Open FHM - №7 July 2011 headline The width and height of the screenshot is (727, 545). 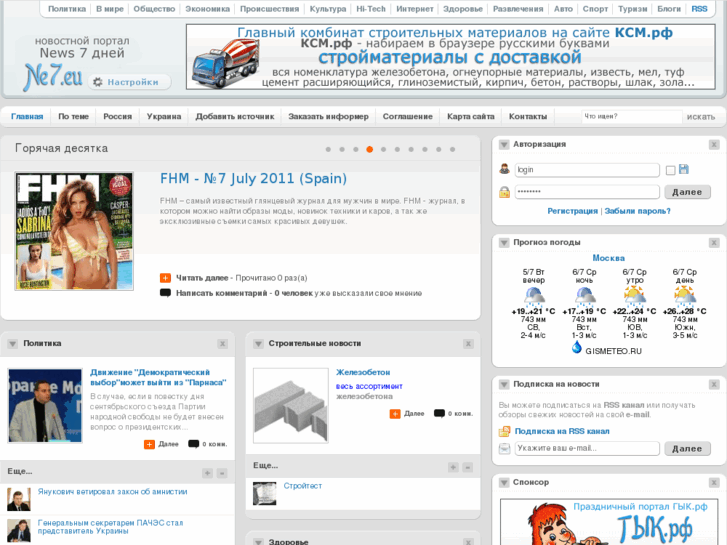pos(253,179)
